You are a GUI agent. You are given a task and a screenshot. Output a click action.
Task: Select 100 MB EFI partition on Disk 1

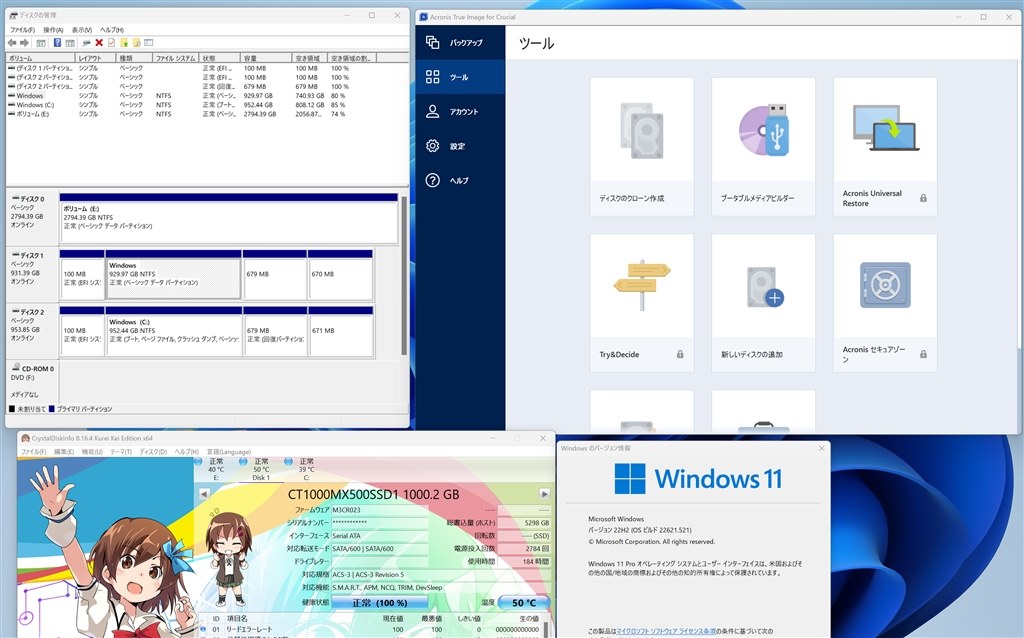tap(82, 274)
